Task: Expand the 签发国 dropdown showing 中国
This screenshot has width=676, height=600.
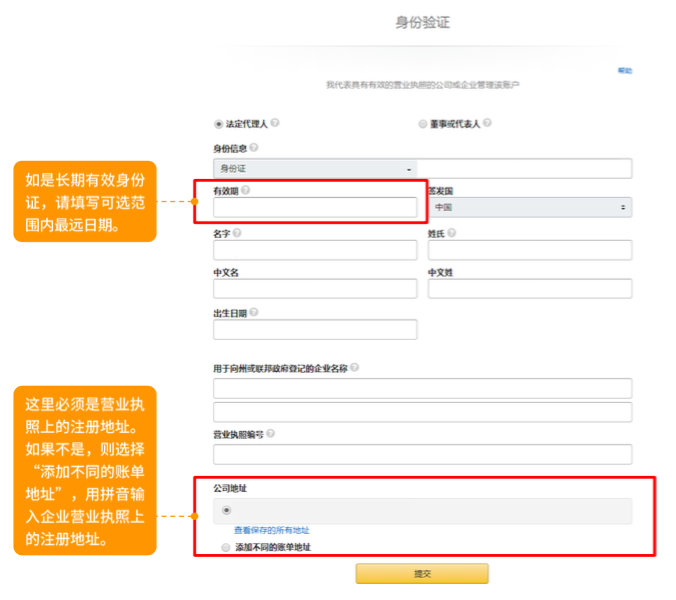Action: point(530,207)
